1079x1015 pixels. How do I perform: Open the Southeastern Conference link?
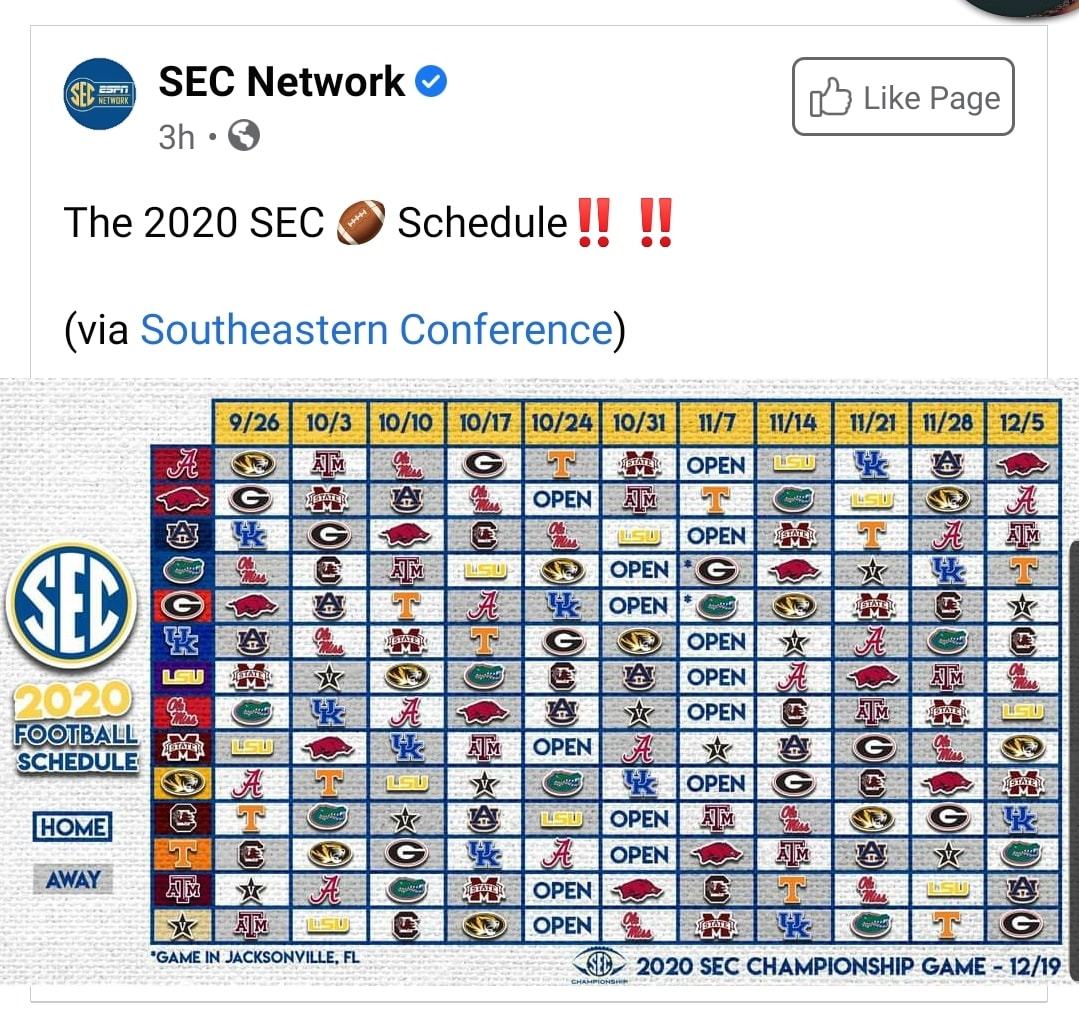point(376,329)
